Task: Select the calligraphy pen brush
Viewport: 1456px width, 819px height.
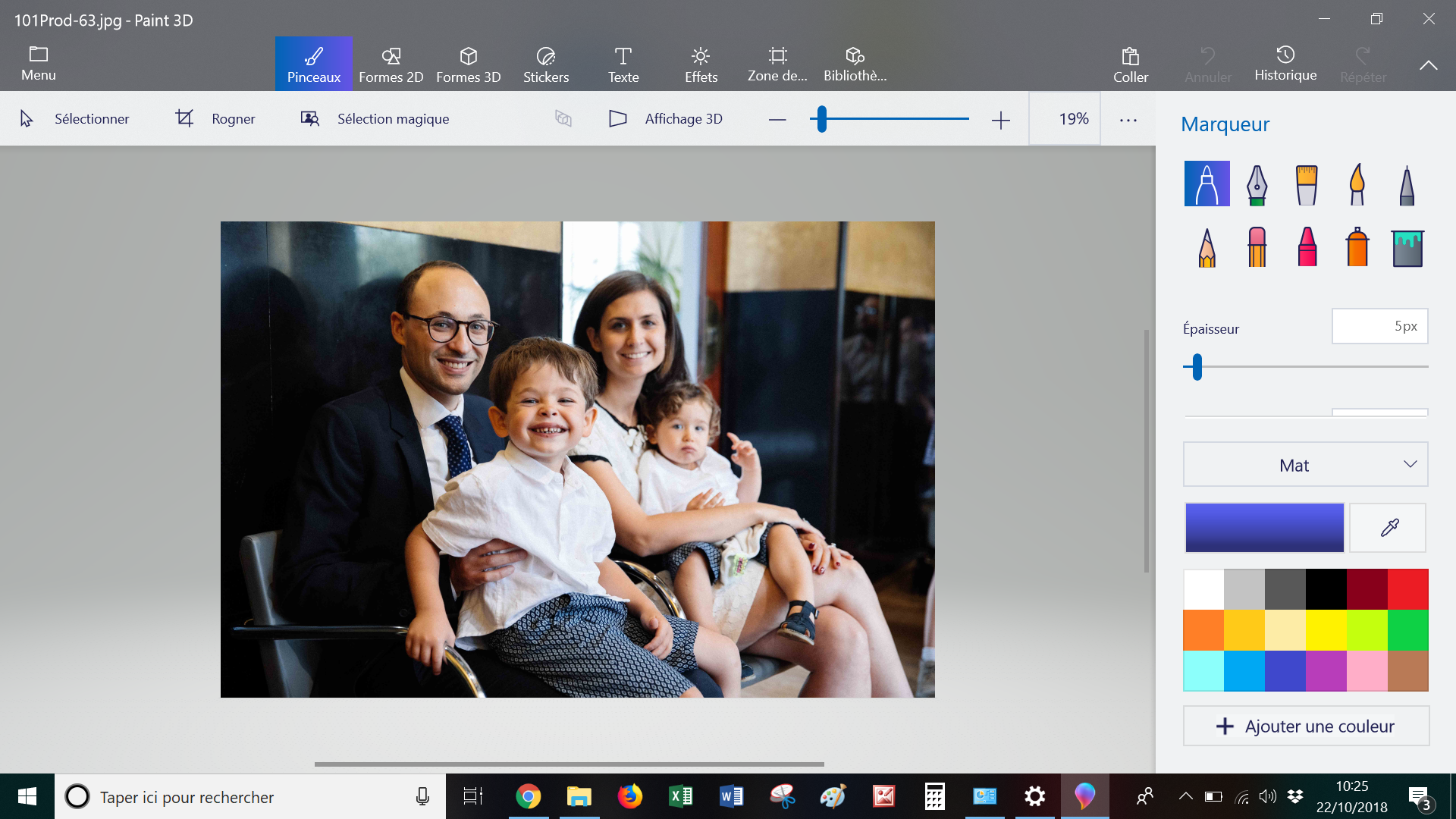Action: (1257, 184)
